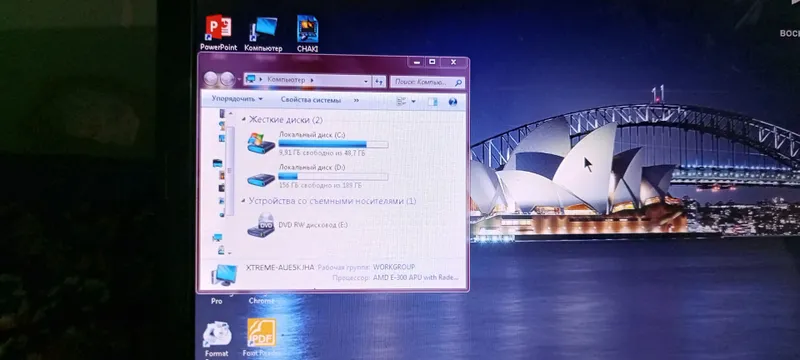Select the CHAKI desktop video icon
The image size is (800, 360).
click(x=308, y=29)
